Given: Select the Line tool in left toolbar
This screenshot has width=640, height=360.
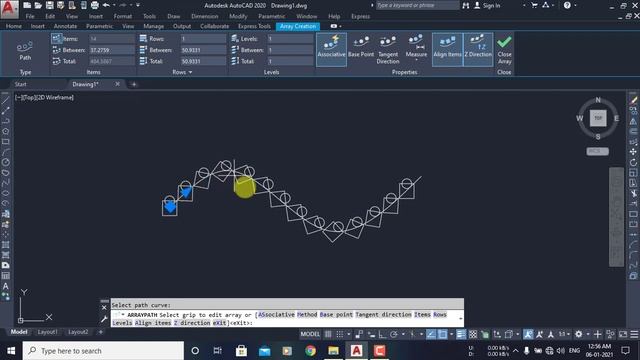Looking at the screenshot, I should pyautogui.click(x=5, y=100).
